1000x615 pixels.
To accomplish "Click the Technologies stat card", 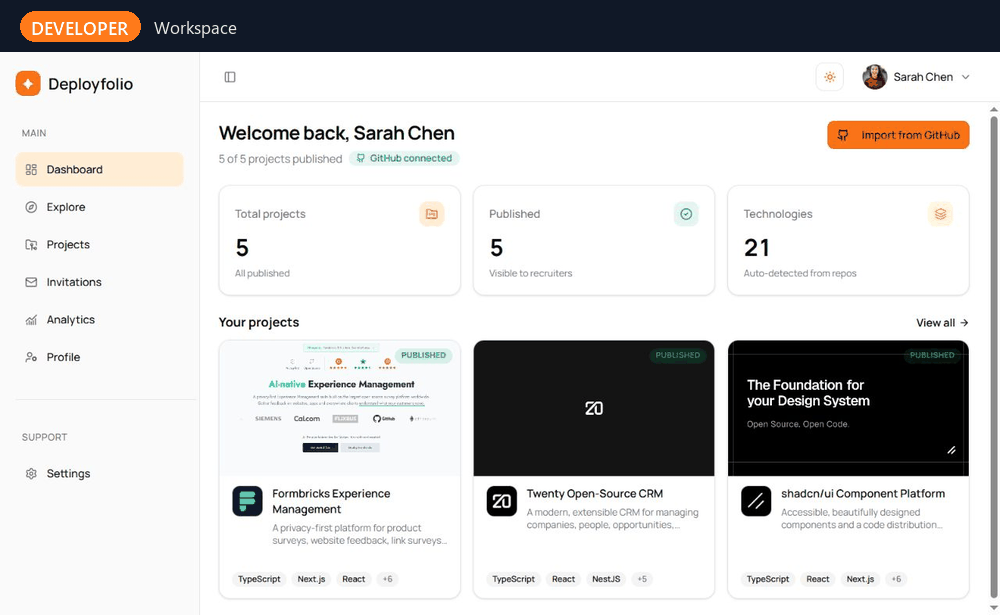I will [848, 241].
